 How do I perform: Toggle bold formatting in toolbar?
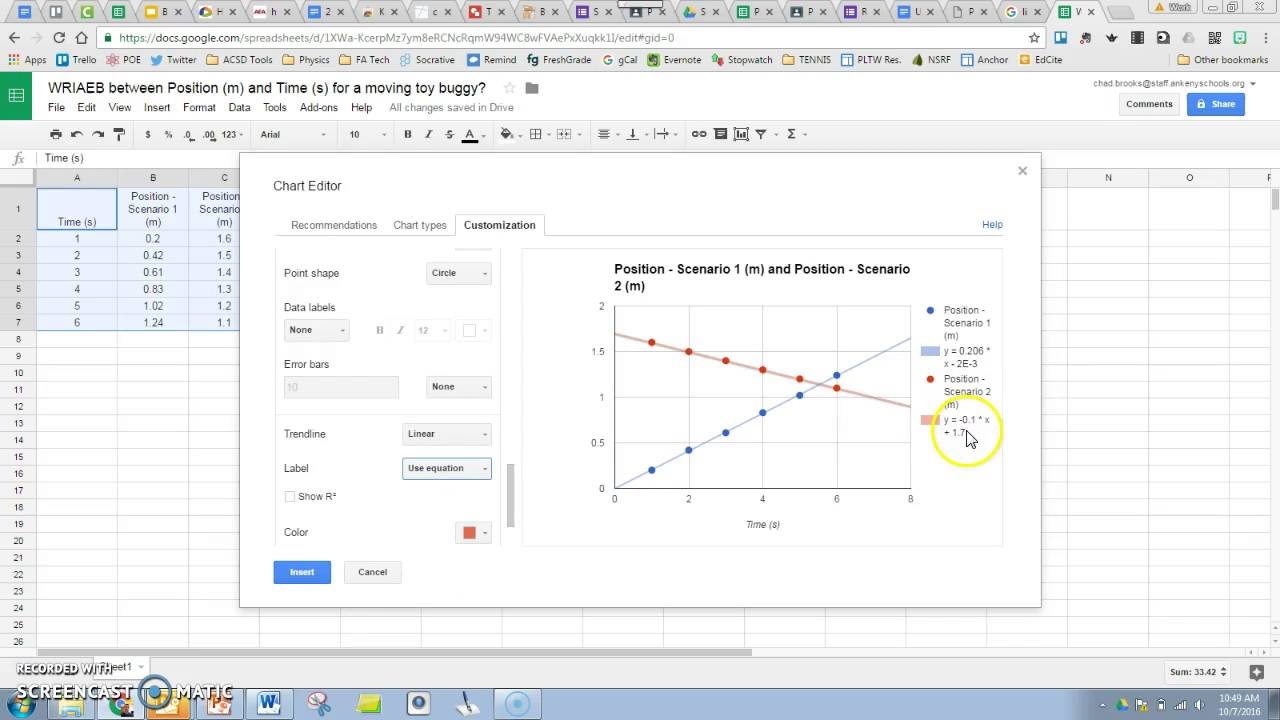[407, 134]
